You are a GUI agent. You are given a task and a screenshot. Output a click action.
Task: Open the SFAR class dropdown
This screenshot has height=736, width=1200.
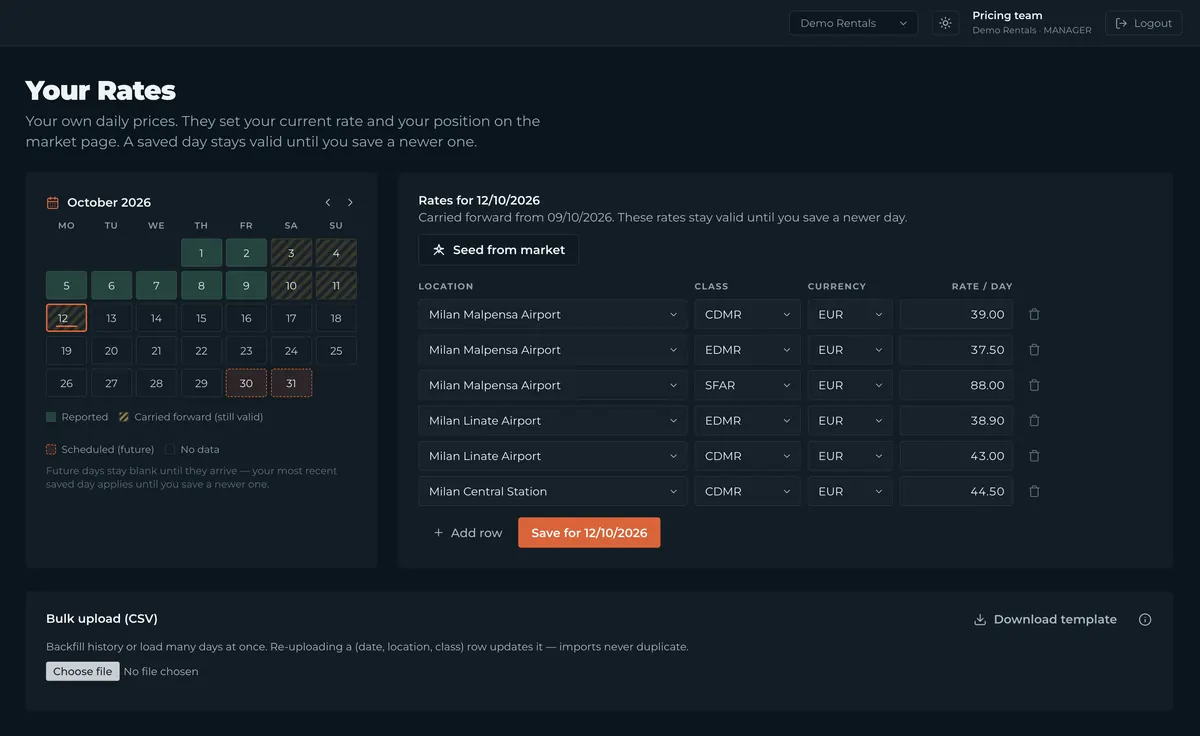coord(747,385)
